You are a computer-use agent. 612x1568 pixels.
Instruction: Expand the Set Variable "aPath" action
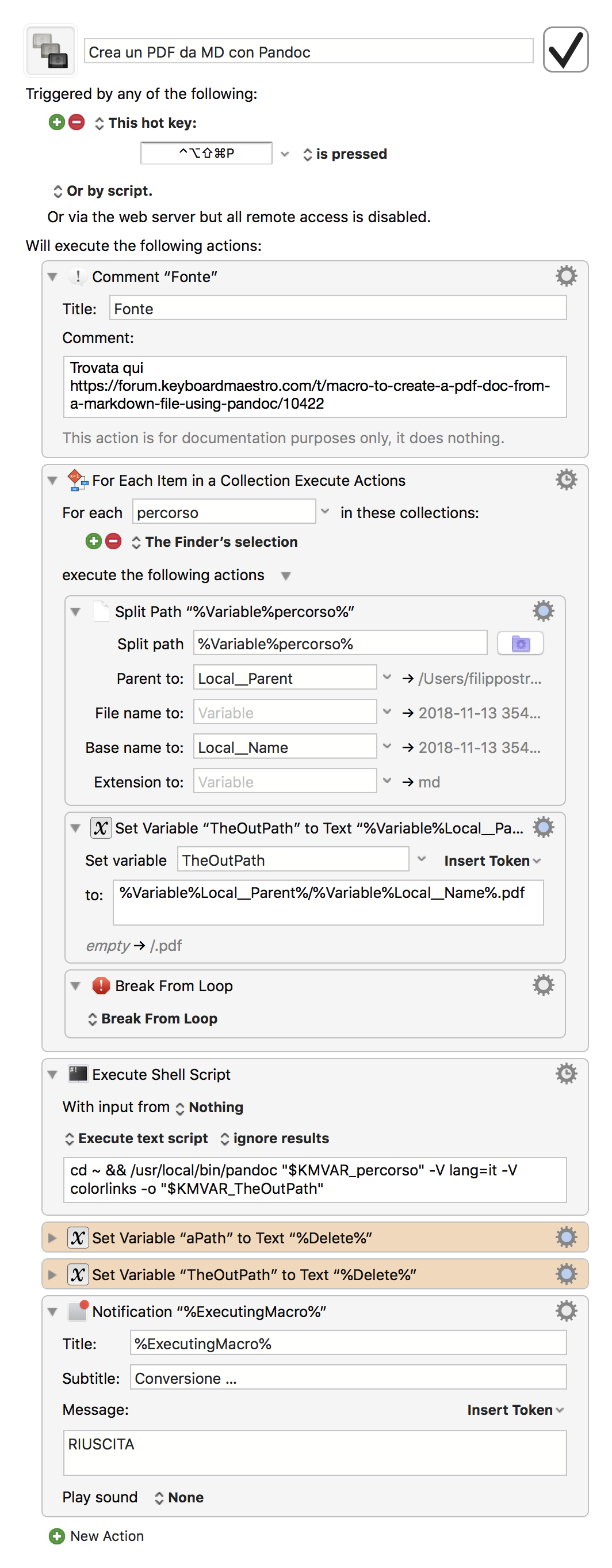(x=53, y=1238)
